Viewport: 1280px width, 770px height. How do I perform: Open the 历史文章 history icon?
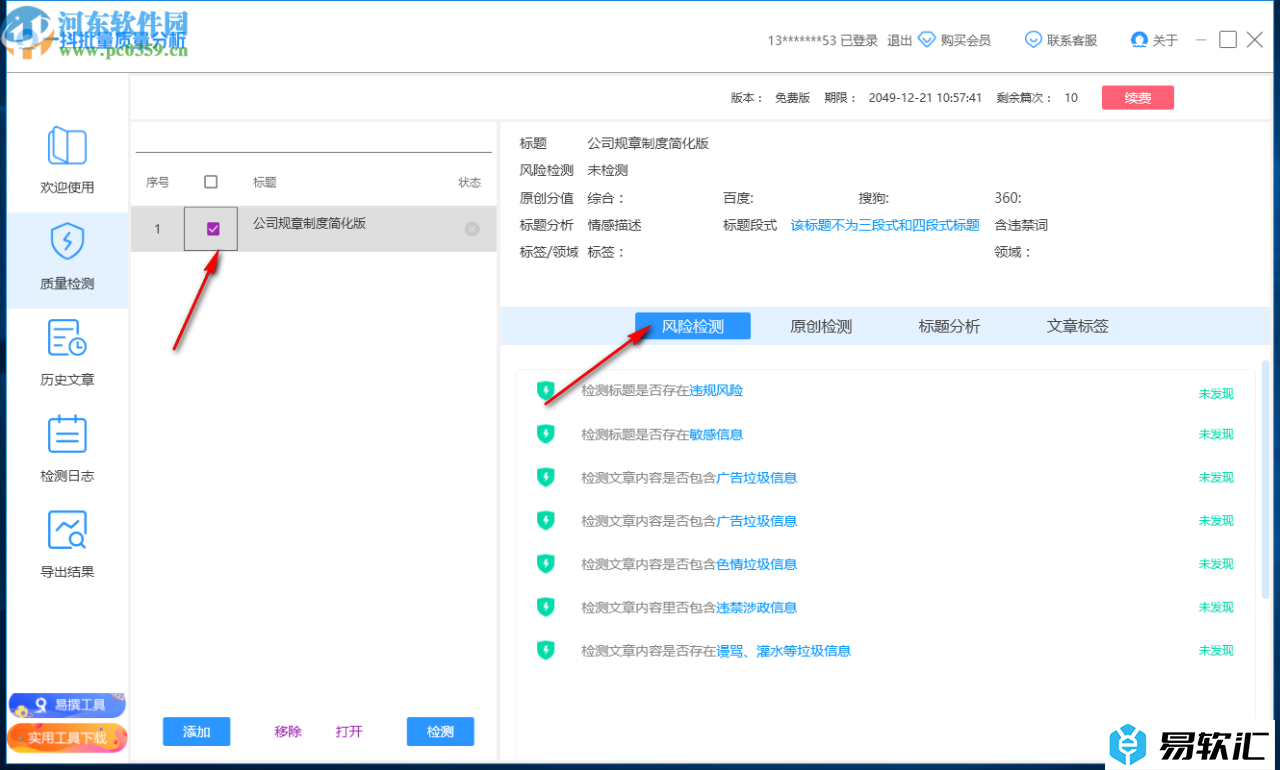[67, 338]
